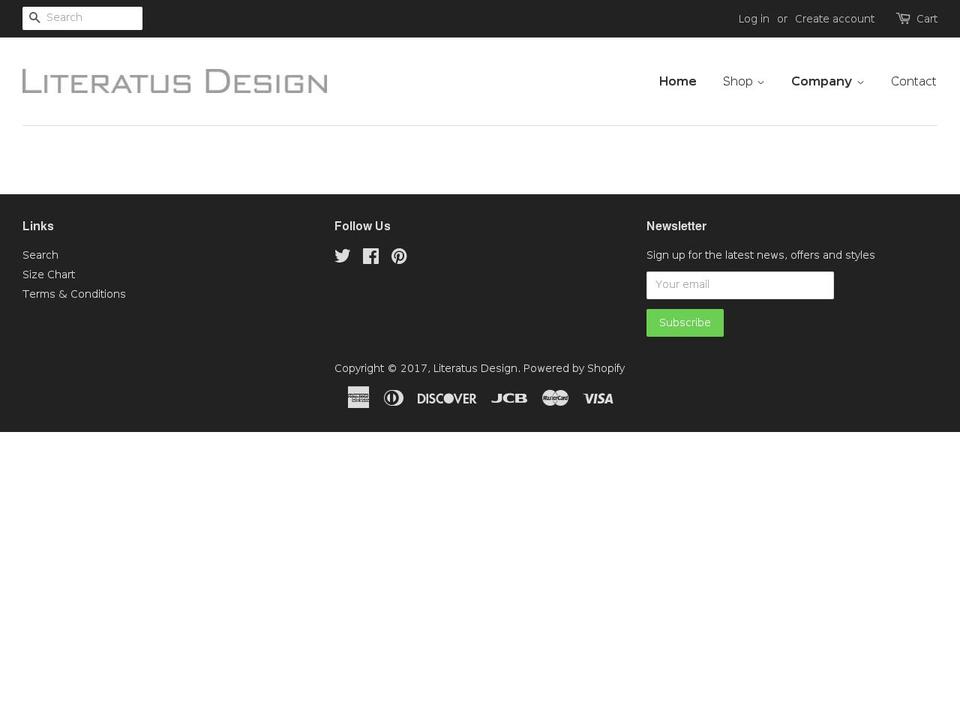Screen dimensions: 960x720
Task: Open the Company menu item
Action: pos(821,81)
